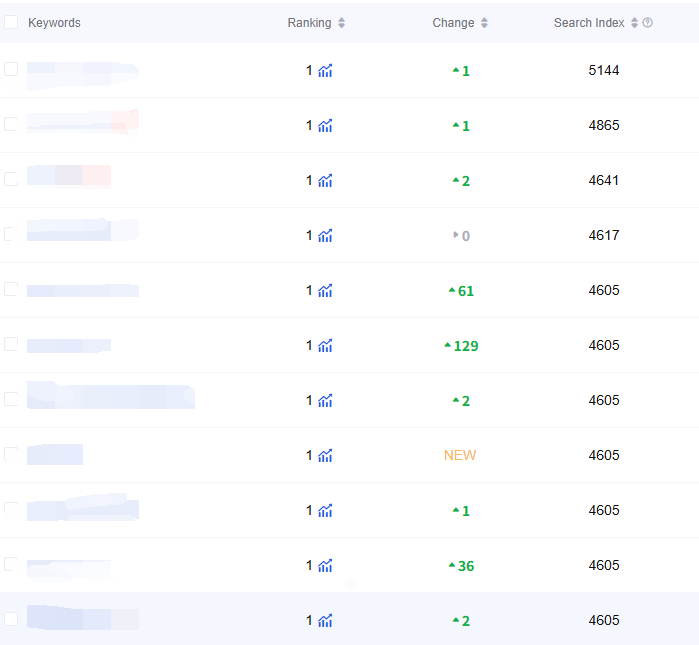
Task: Click Search Index column sort arrows
Action: [x=634, y=23]
